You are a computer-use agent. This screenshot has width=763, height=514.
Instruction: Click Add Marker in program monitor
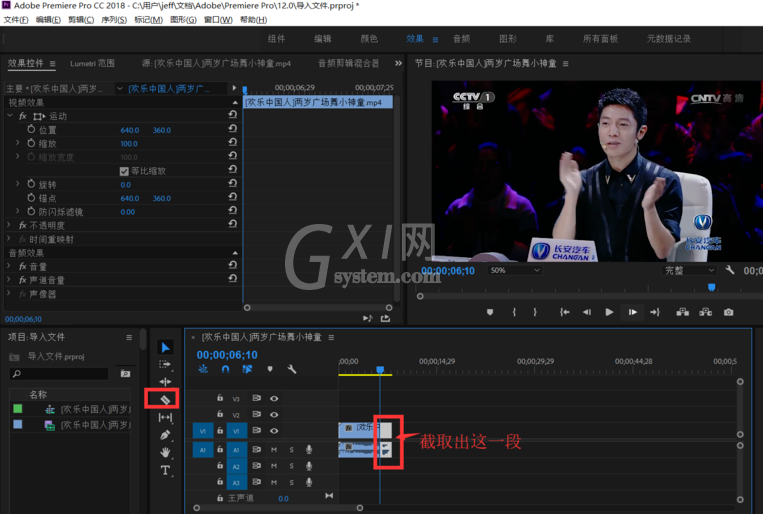tap(490, 312)
